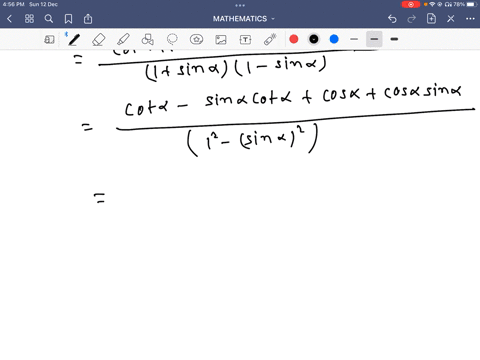This screenshot has width=480, height=360.
Task: Choose the blue pen color
Action: point(334,39)
